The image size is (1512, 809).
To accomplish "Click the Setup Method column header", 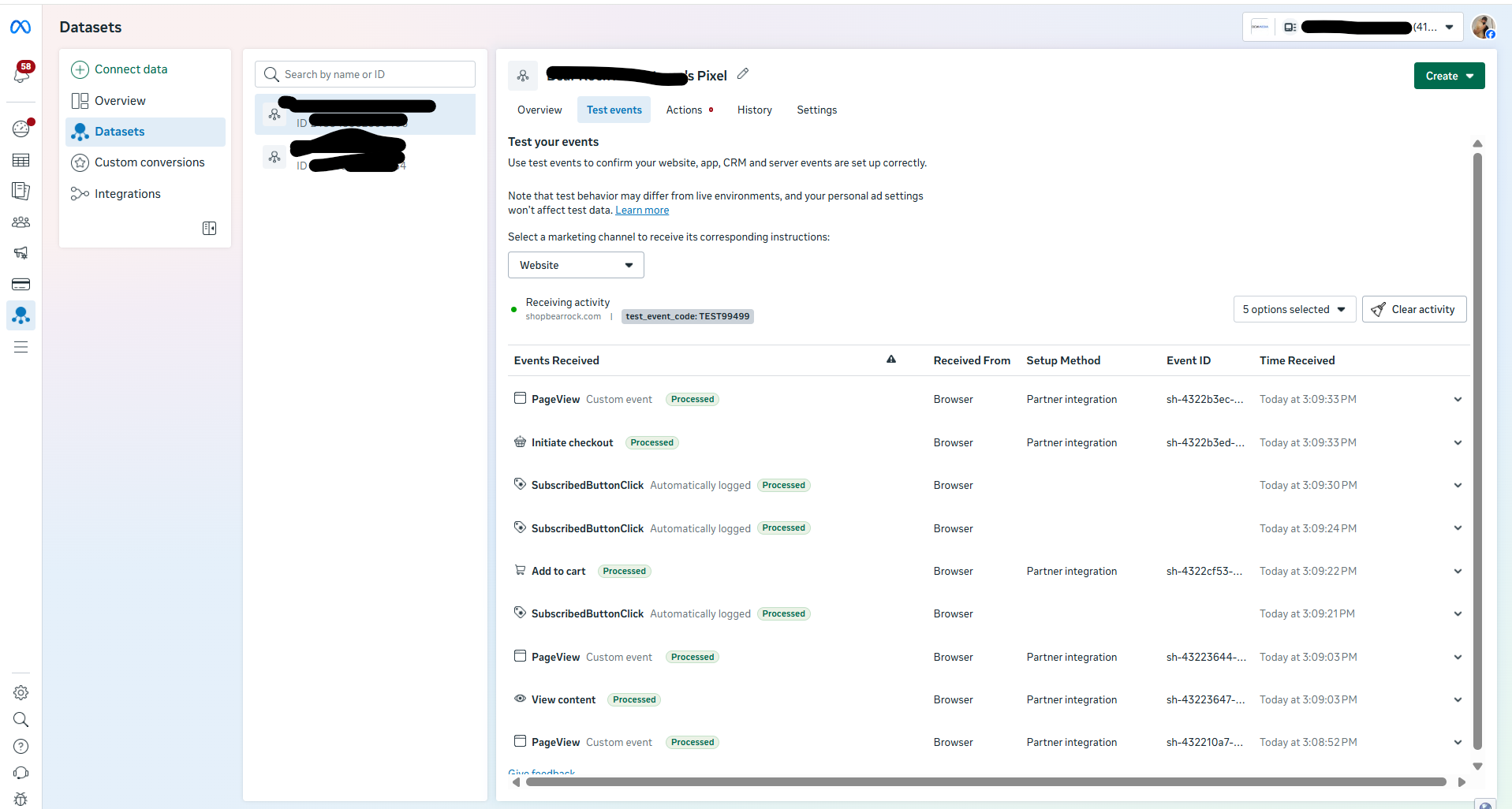I will [1063, 360].
